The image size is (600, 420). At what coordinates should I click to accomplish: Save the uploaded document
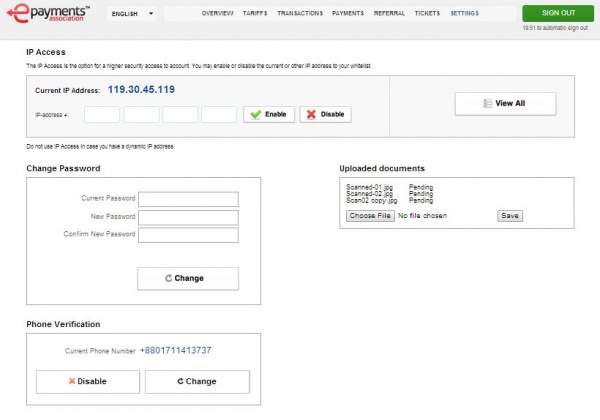[509, 216]
